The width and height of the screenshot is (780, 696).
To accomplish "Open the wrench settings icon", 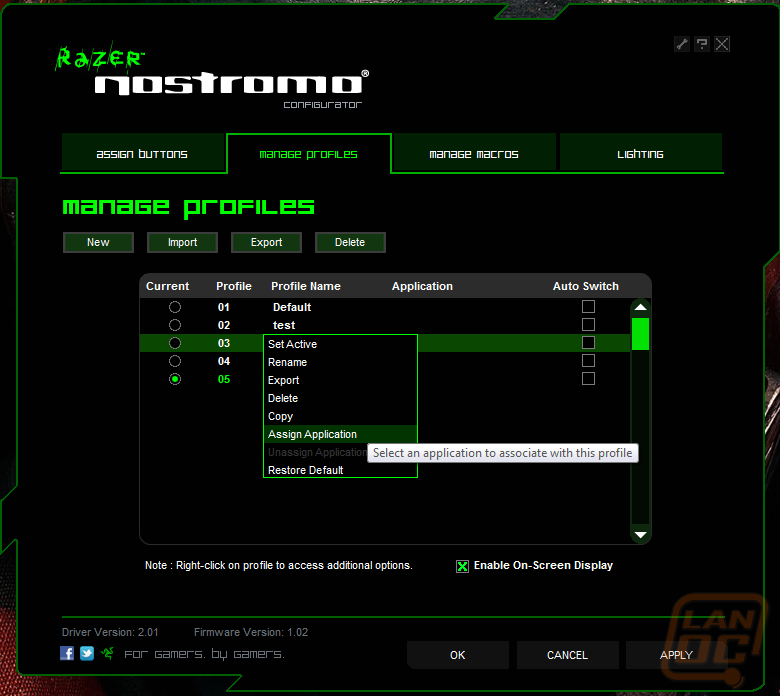I will (x=682, y=44).
